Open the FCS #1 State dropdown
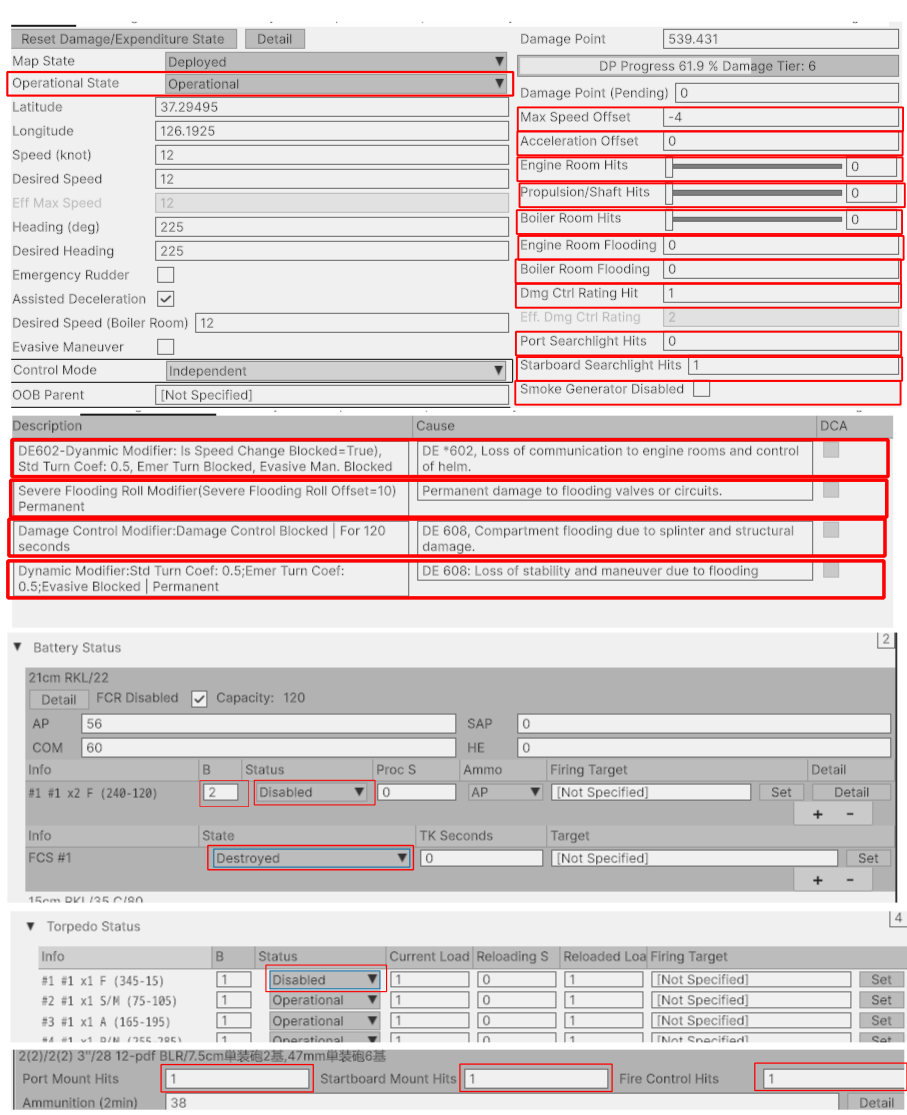The width and height of the screenshot is (907, 1115). pos(311,858)
